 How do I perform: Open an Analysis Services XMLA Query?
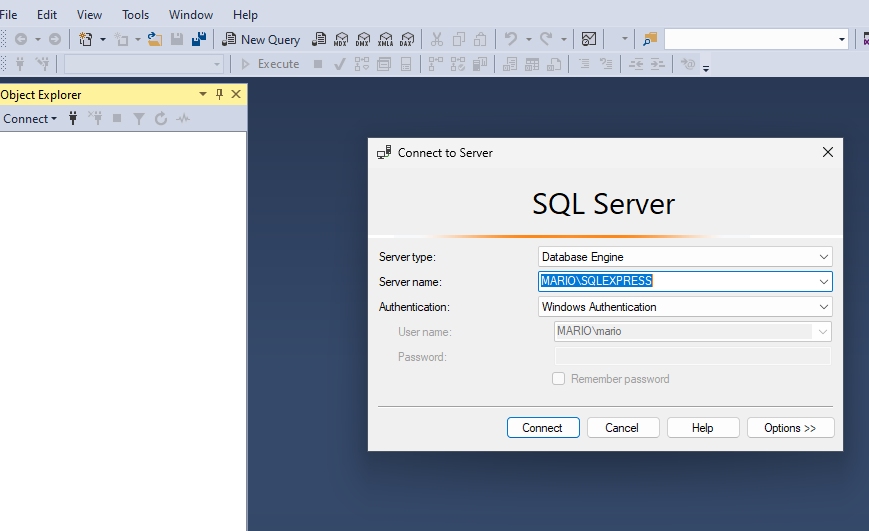[385, 39]
